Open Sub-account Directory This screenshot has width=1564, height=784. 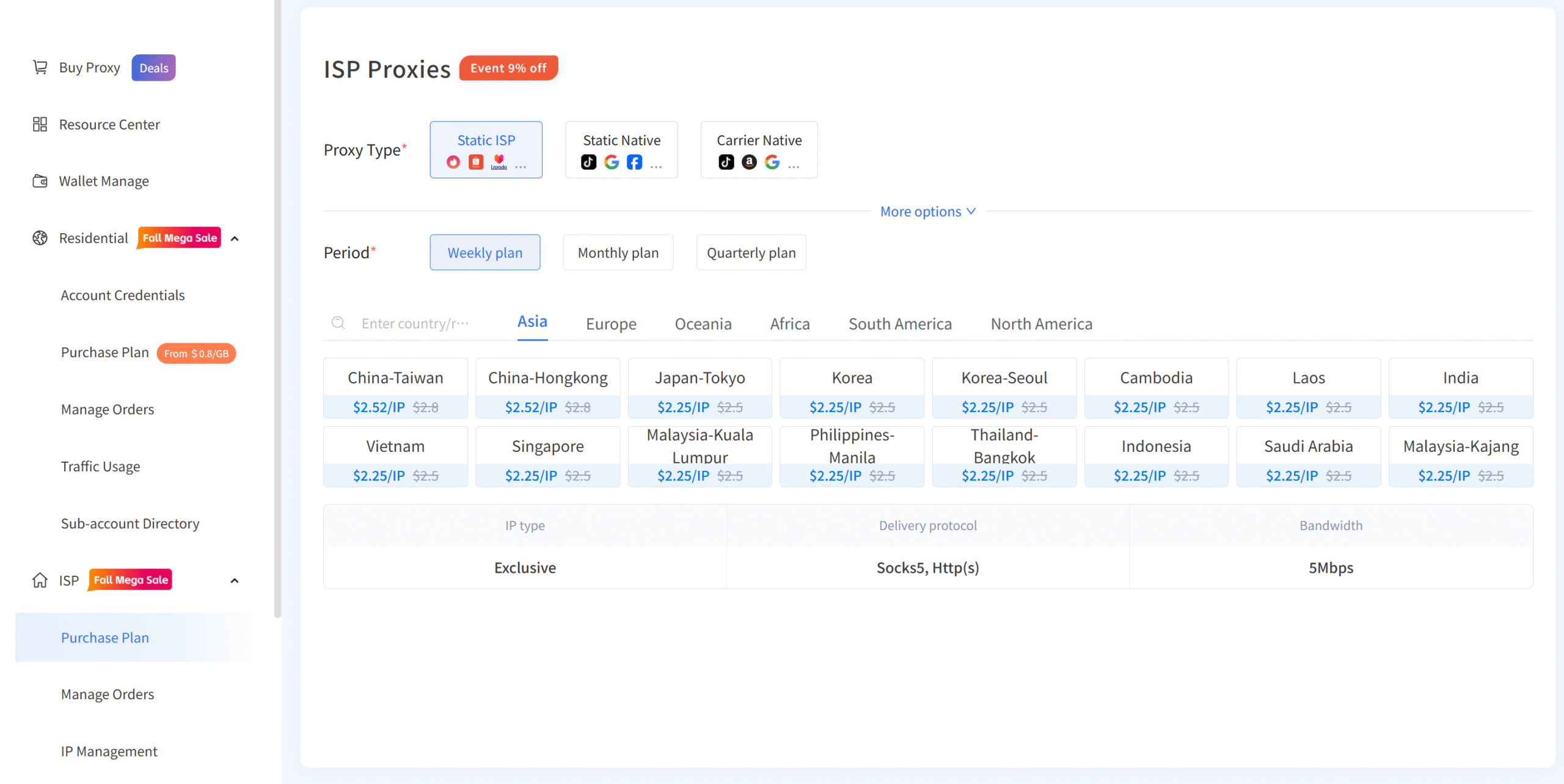point(130,524)
